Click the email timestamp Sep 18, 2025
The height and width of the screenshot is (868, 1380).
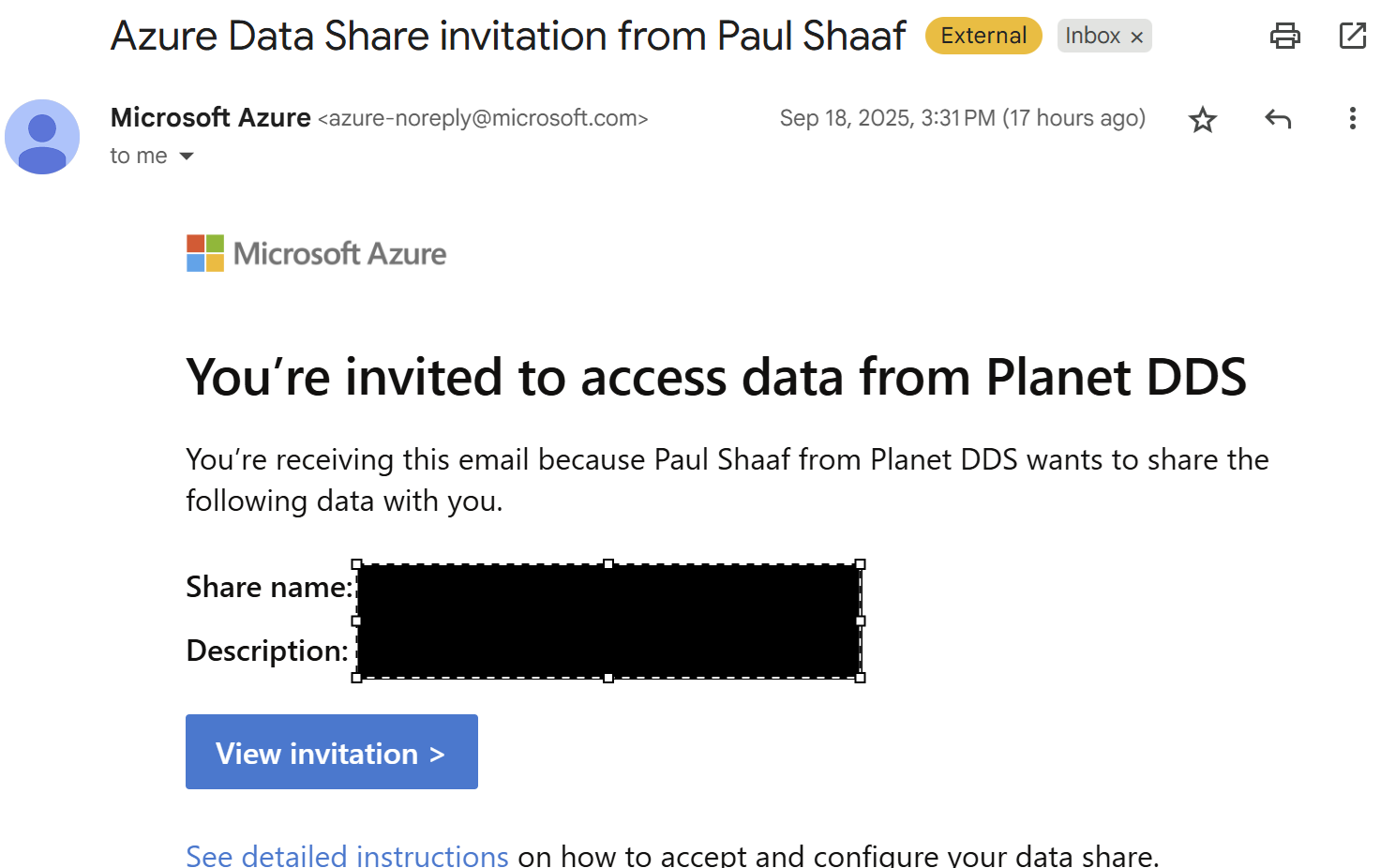click(962, 118)
